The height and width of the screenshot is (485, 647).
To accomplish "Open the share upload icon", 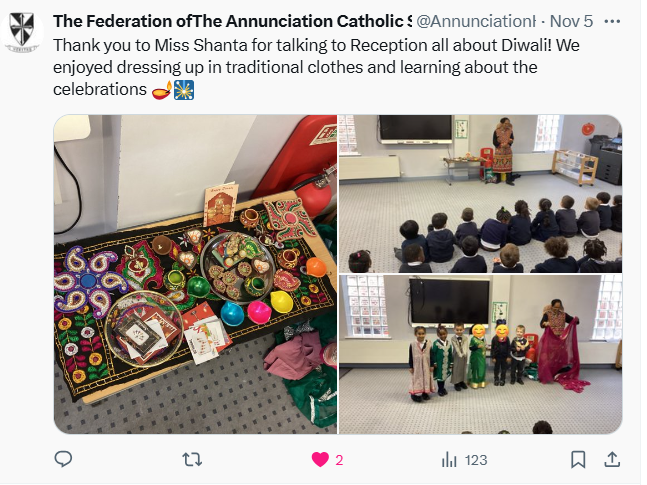I will 612,459.
